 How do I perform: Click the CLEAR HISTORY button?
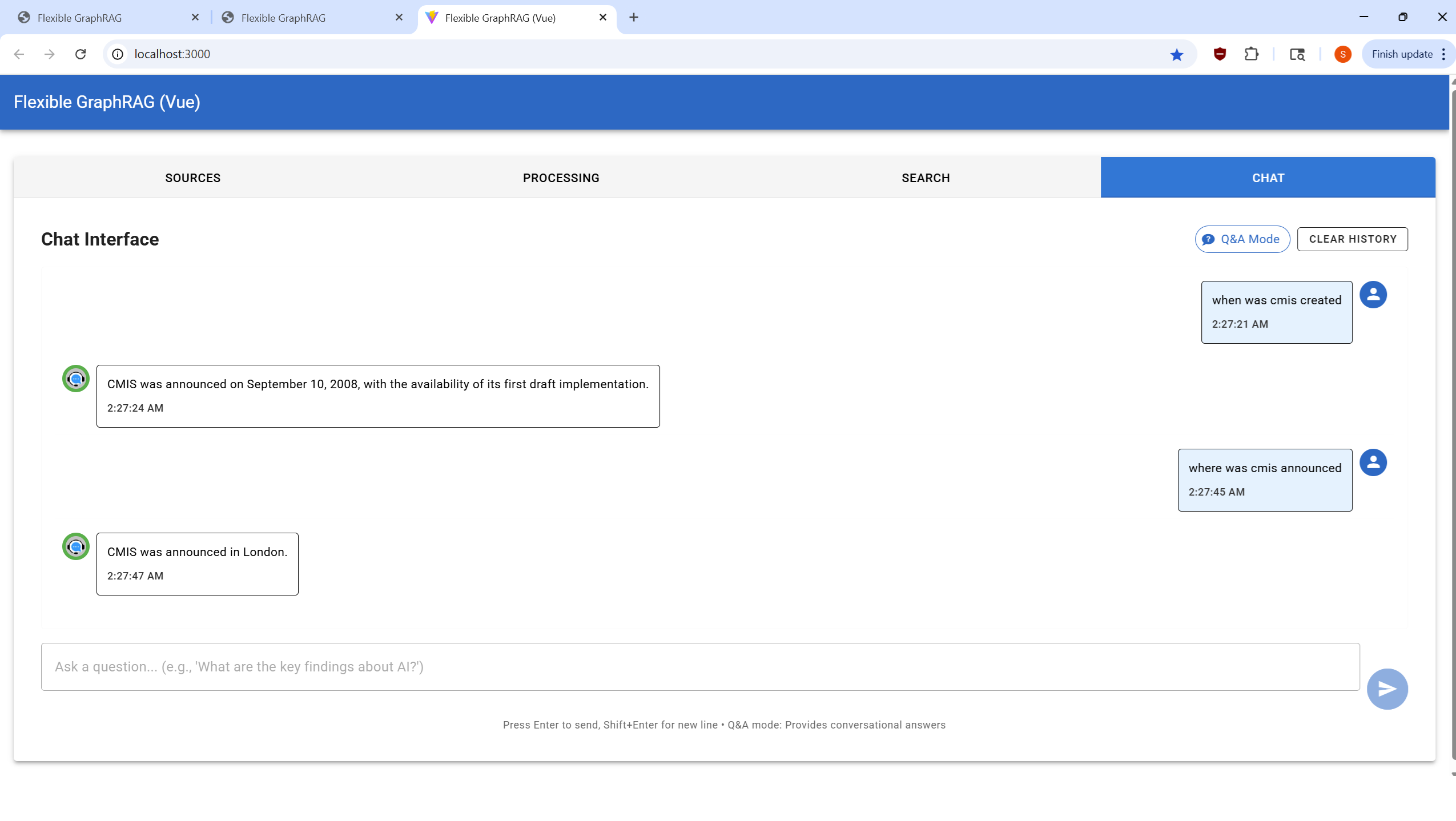point(1353,239)
